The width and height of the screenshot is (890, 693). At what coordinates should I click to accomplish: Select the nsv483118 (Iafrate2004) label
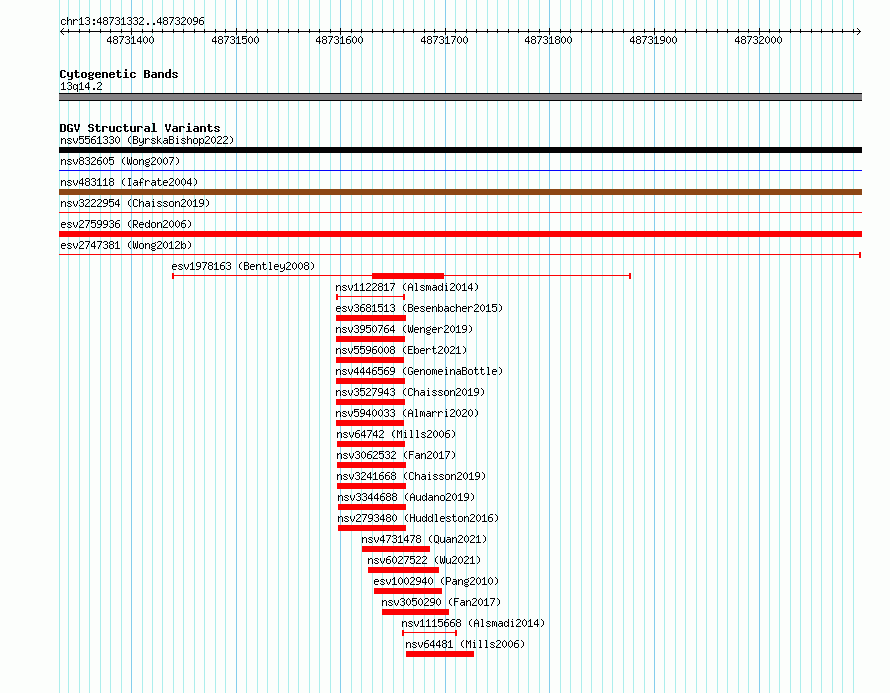(x=129, y=182)
